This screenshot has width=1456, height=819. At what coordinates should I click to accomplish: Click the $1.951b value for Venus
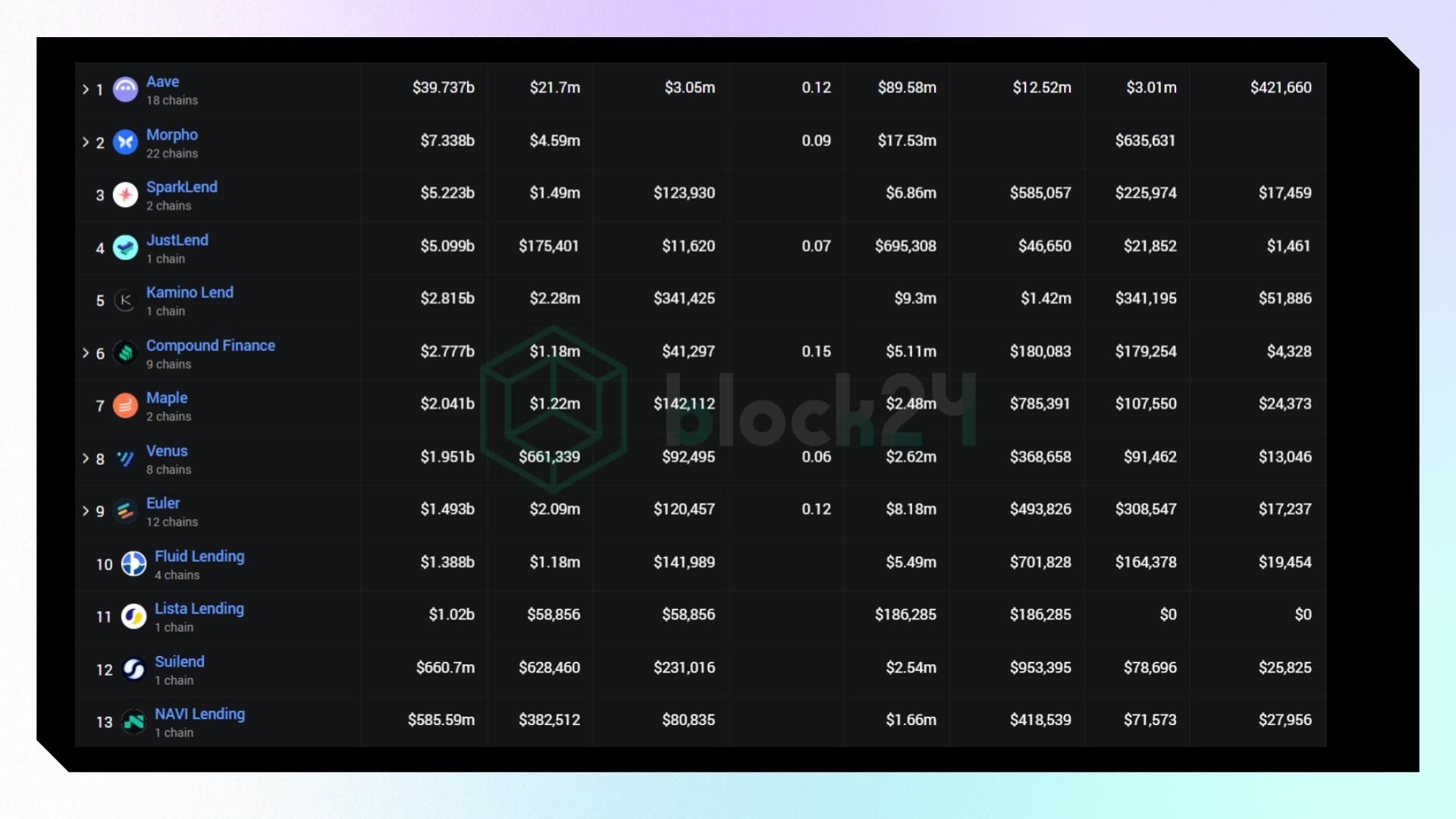[447, 457]
